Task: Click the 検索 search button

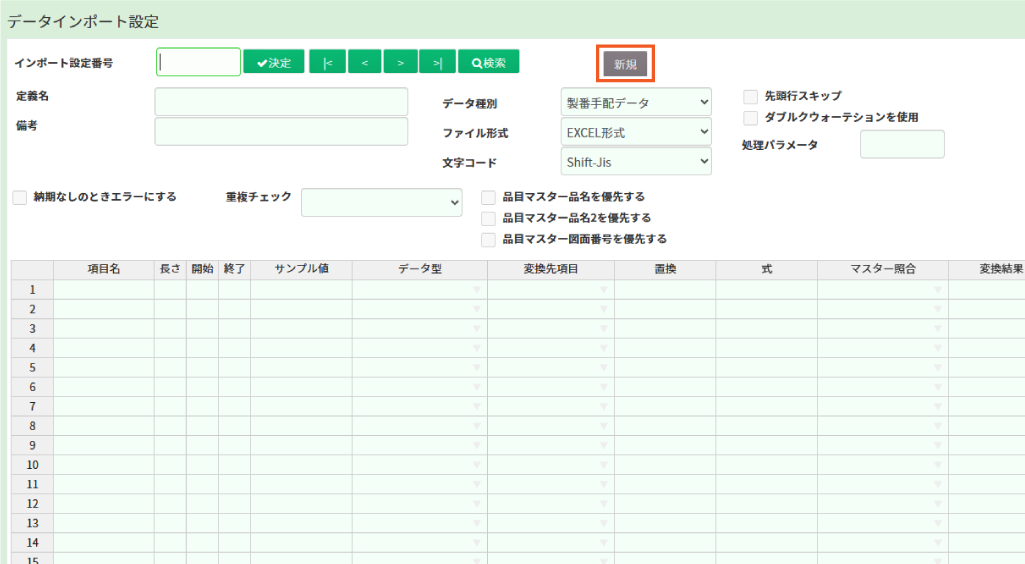Action: [x=488, y=63]
